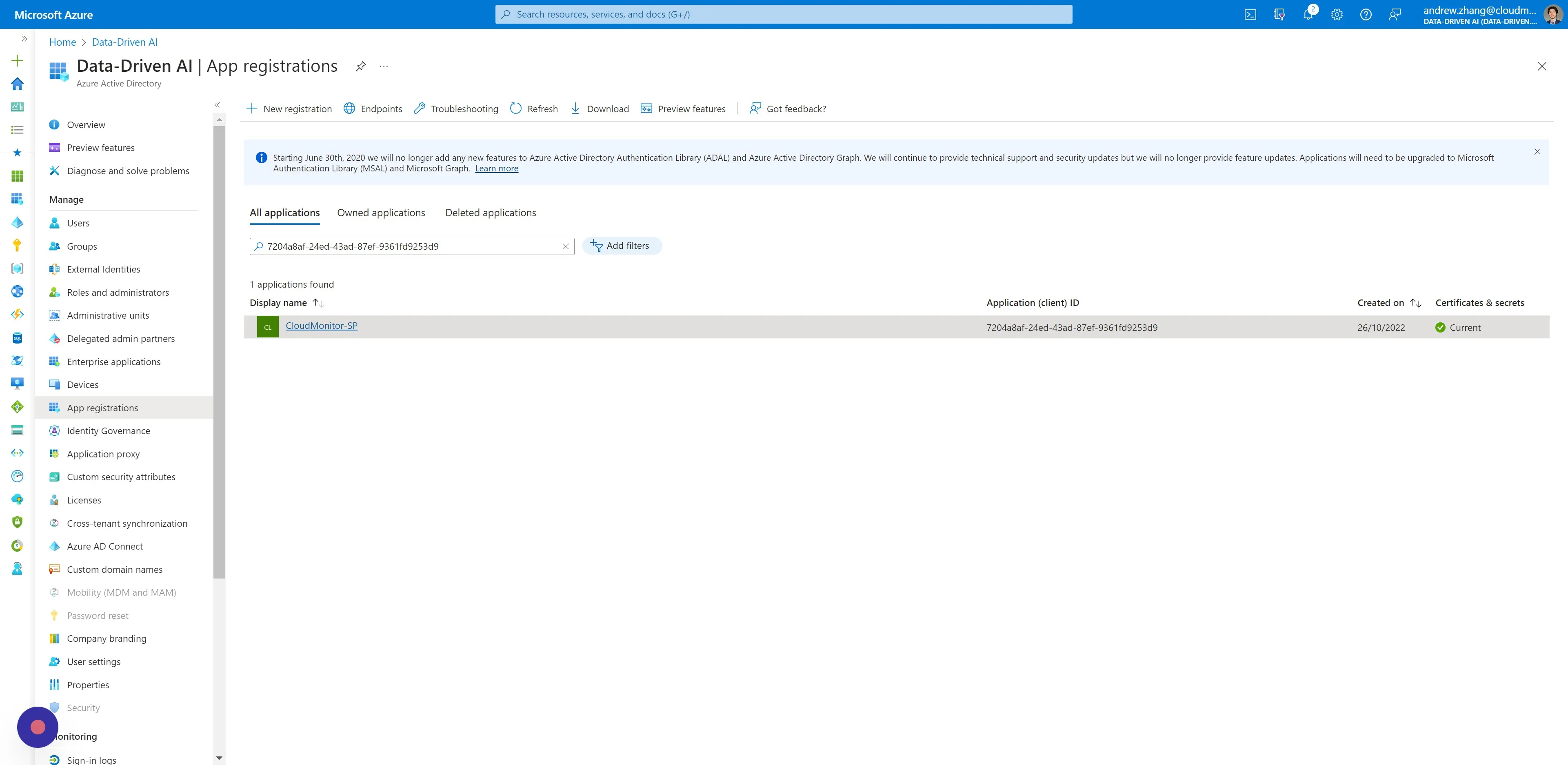This screenshot has height=765, width=1568.
Task: Close the App registrations blade
Action: click(x=1542, y=67)
